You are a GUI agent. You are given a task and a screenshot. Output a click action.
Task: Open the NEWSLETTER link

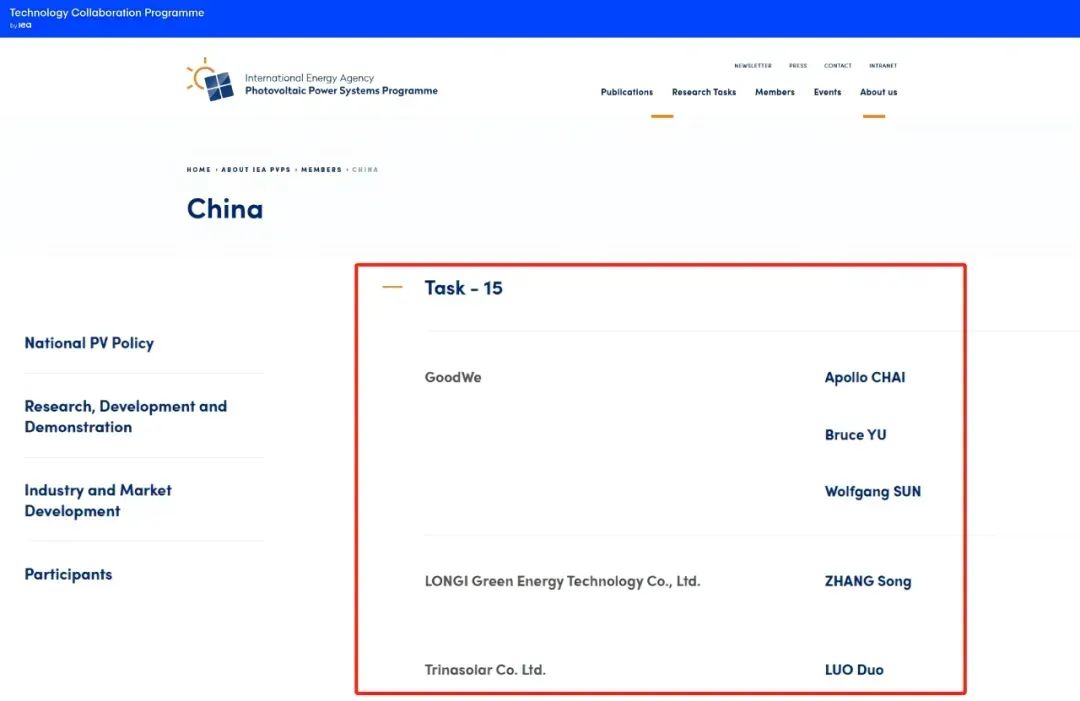(753, 65)
